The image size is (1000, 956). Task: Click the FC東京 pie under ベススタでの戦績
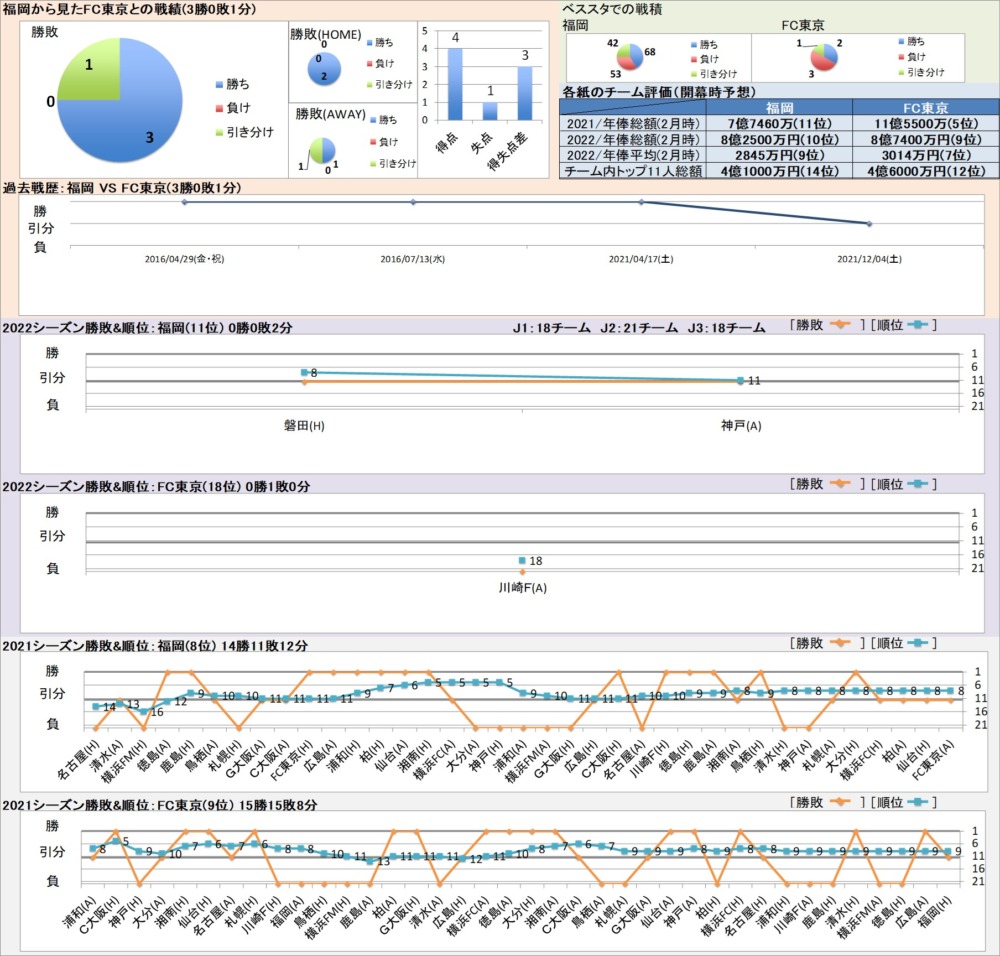(824, 57)
